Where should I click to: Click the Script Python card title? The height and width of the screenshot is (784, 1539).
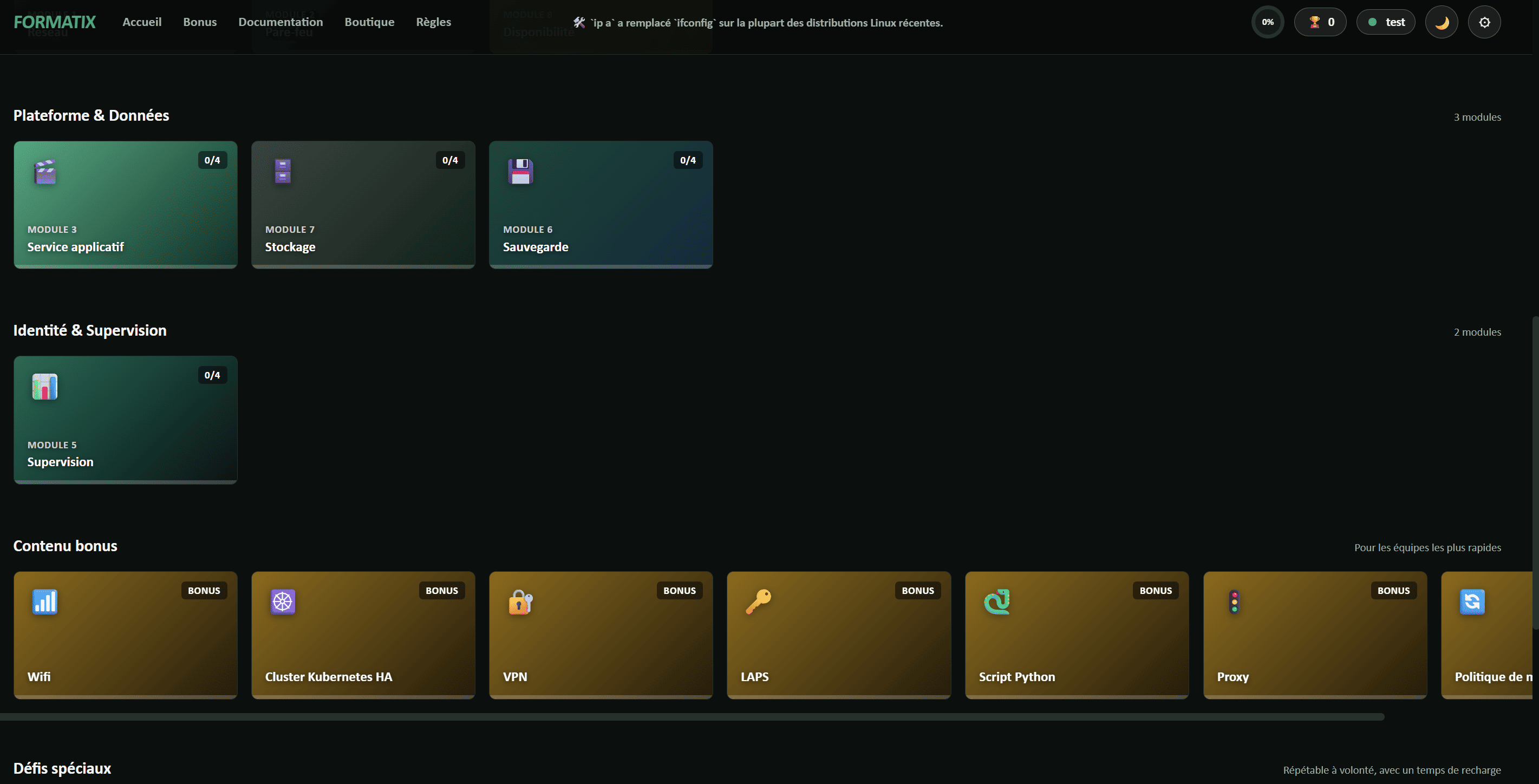(1017, 677)
